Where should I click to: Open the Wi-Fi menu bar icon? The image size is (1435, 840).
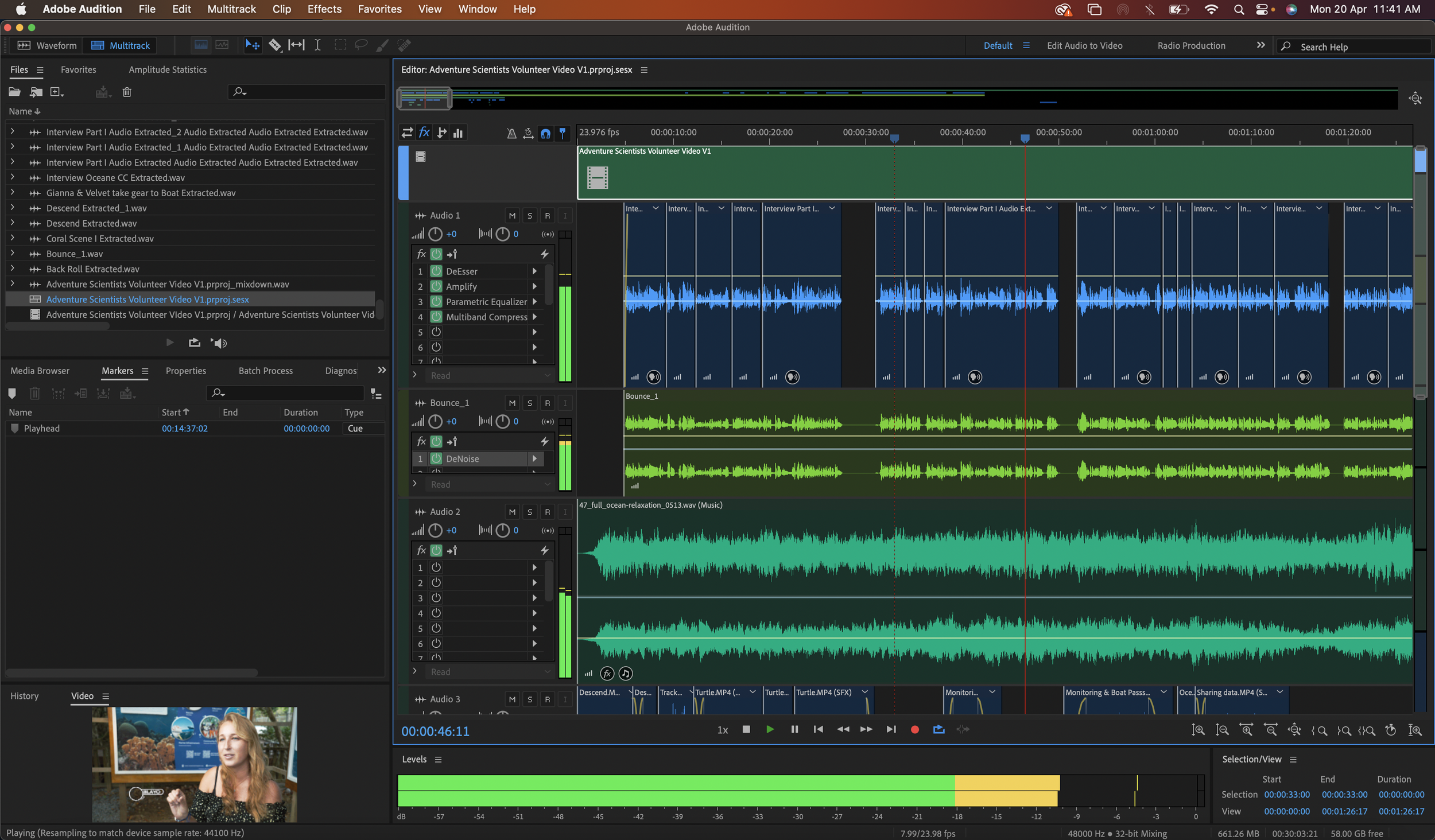click(1211, 9)
